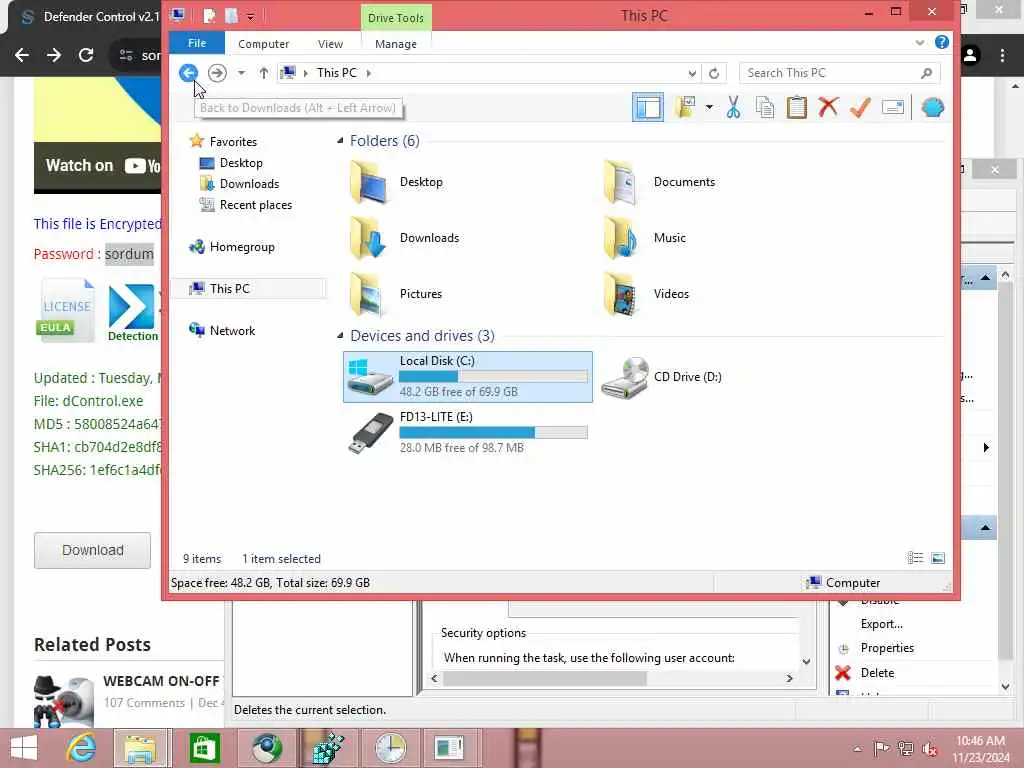Select Local Disk (C:) drive
1024x768 pixels.
(468, 377)
